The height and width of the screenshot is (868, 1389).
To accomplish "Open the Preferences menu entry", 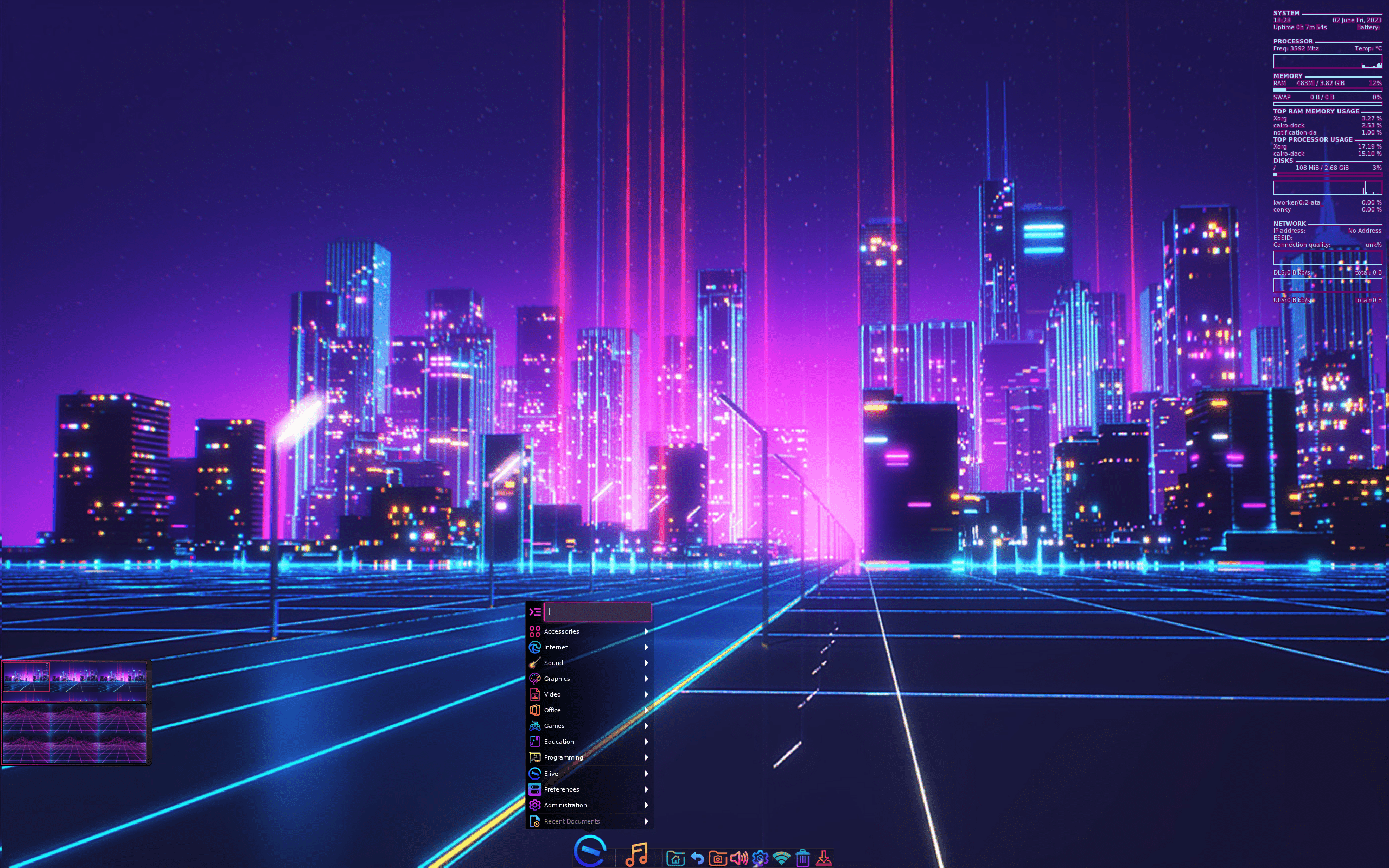I will click(589, 789).
